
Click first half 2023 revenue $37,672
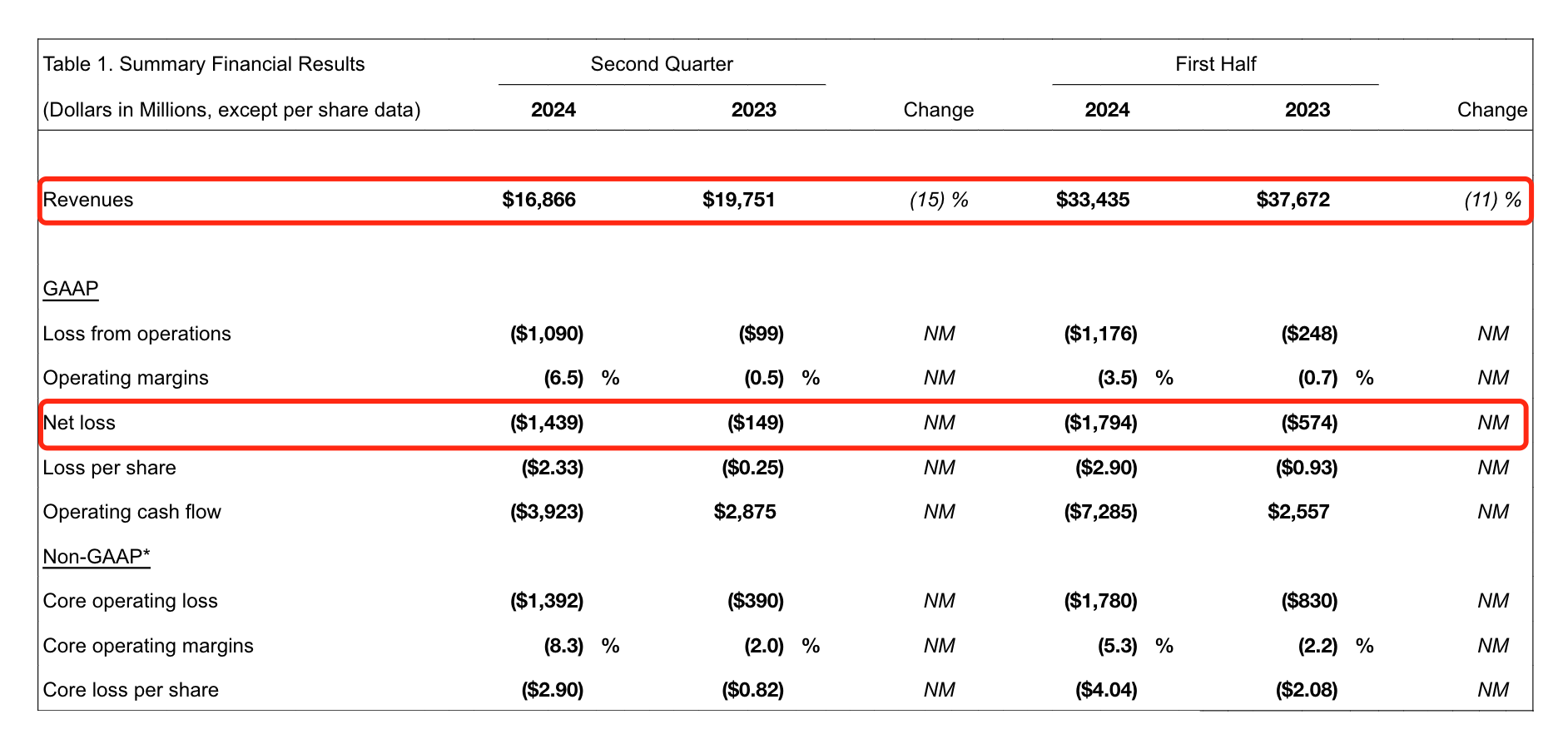1293,200
